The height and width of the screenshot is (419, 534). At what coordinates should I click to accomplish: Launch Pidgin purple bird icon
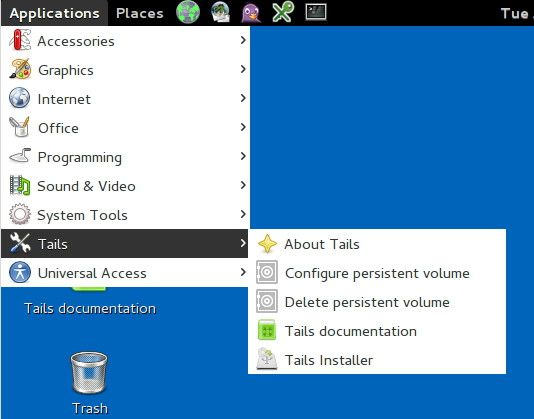[x=251, y=13]
